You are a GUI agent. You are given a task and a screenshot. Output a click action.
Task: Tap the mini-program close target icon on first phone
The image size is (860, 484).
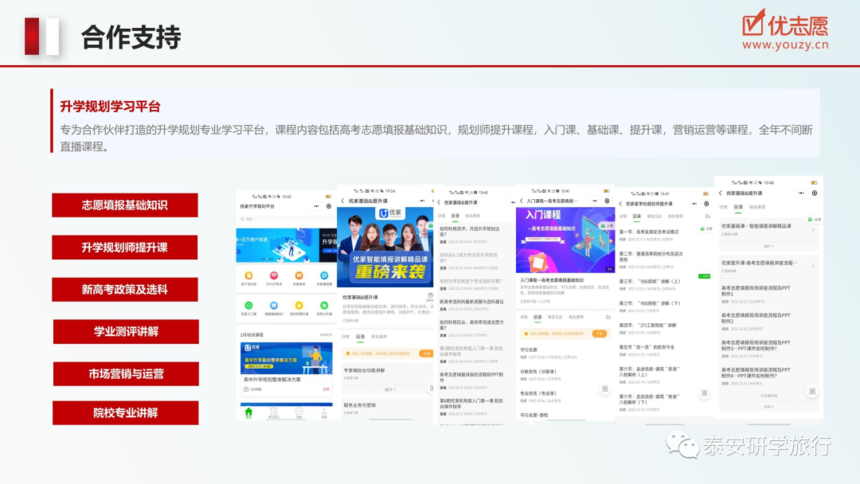(x=329, y=206)
